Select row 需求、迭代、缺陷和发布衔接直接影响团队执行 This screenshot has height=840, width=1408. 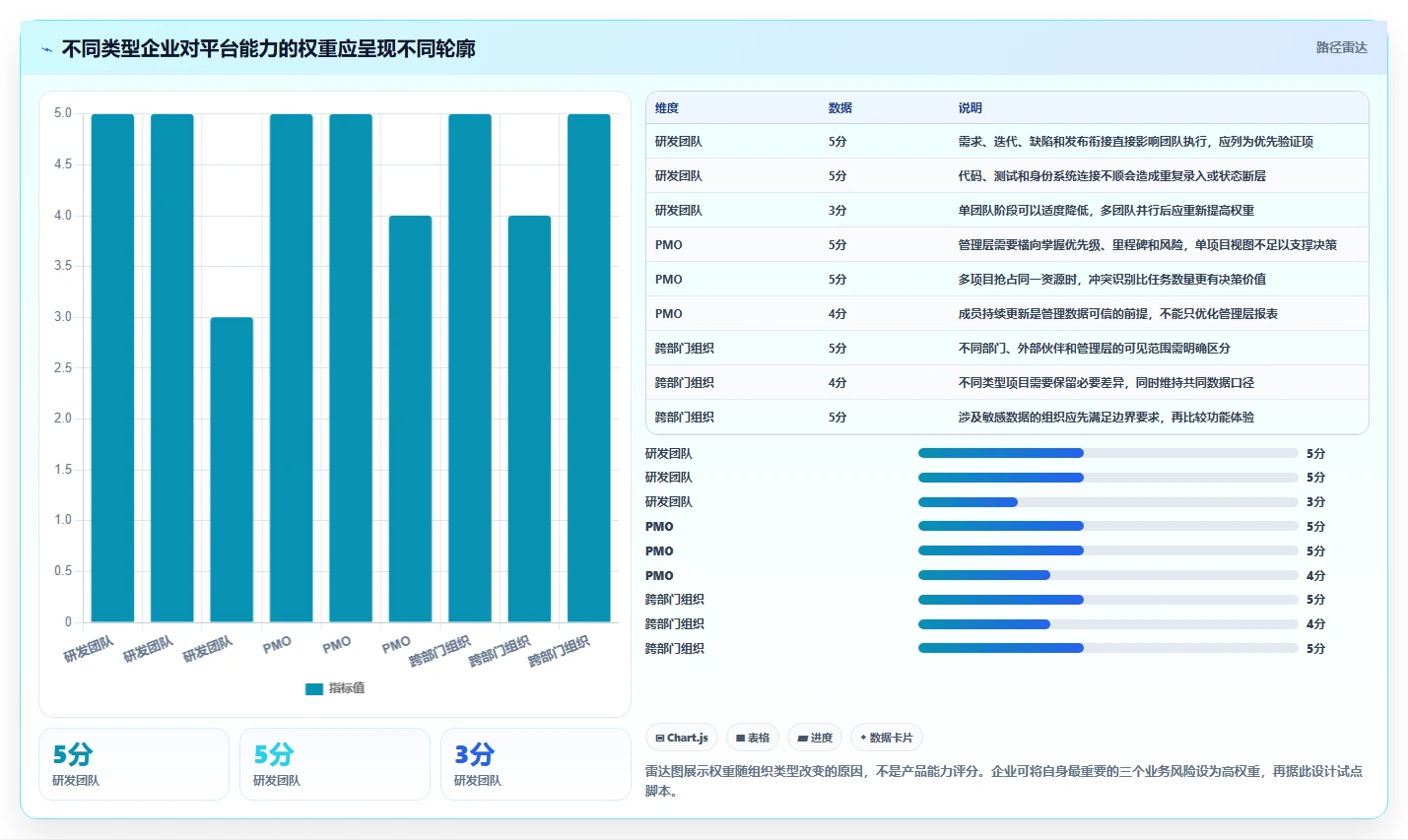(x=1007, y=141)
